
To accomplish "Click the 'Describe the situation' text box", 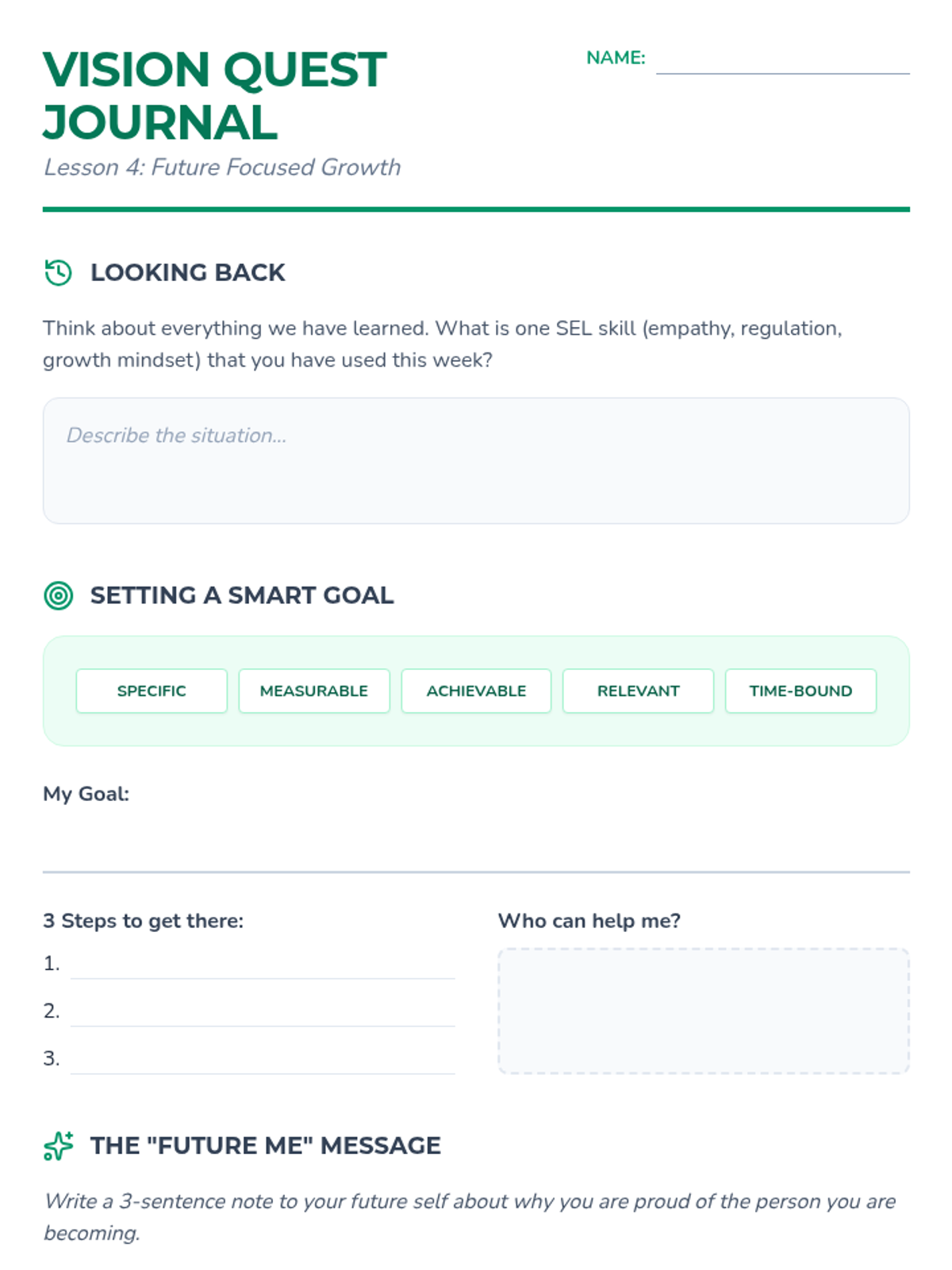I will point(476,460).
